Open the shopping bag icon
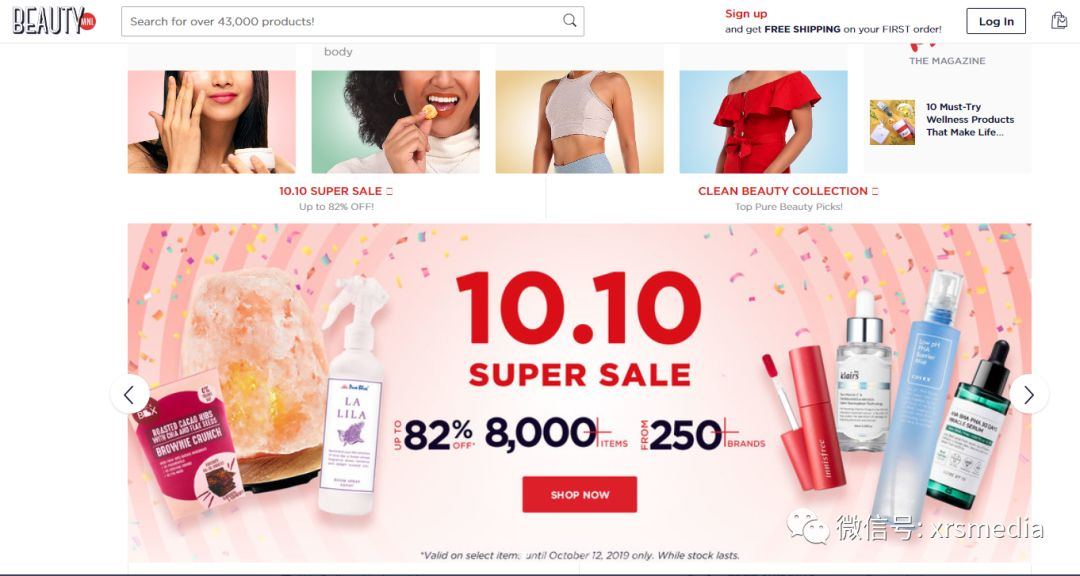The height and width of the screenshot is (576, 1080). (x=1059, y=21)
